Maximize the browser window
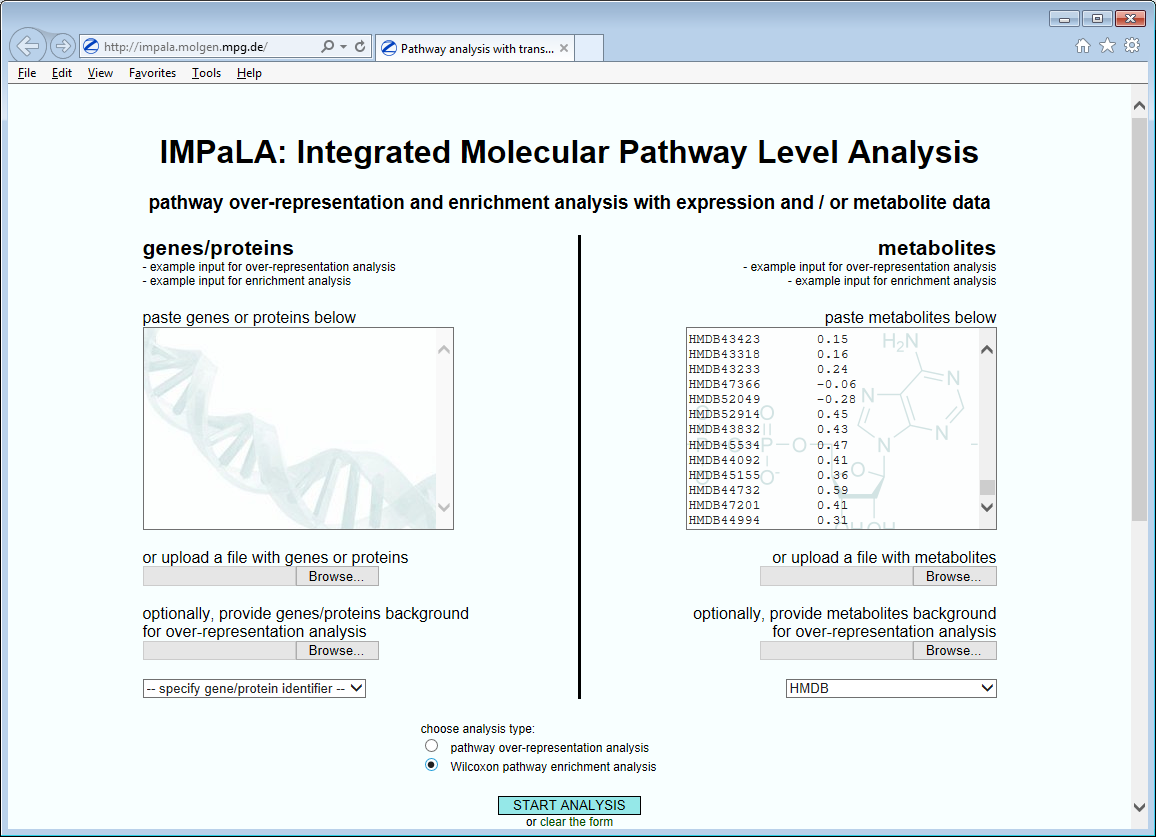The height and width of the screenshot is (837, 1157). click(1097, 18)
